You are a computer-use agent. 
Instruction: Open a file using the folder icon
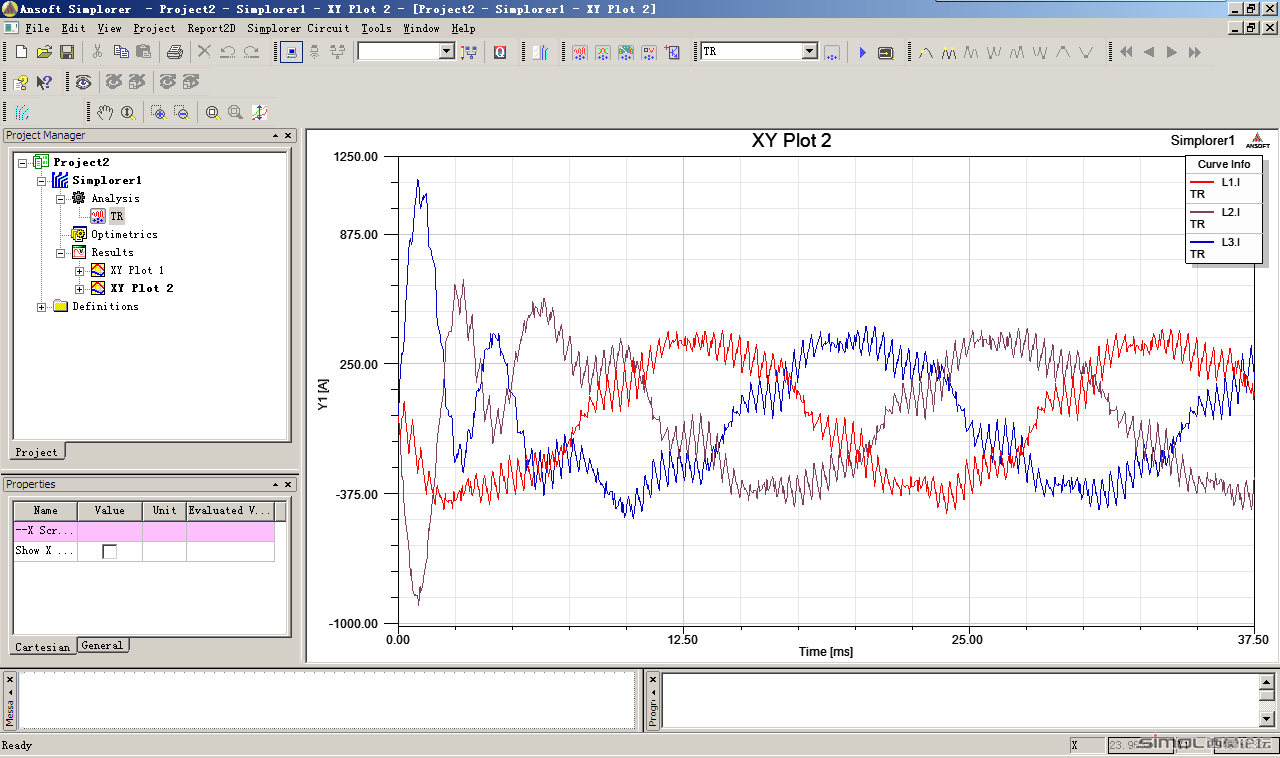tap(44, 51)
